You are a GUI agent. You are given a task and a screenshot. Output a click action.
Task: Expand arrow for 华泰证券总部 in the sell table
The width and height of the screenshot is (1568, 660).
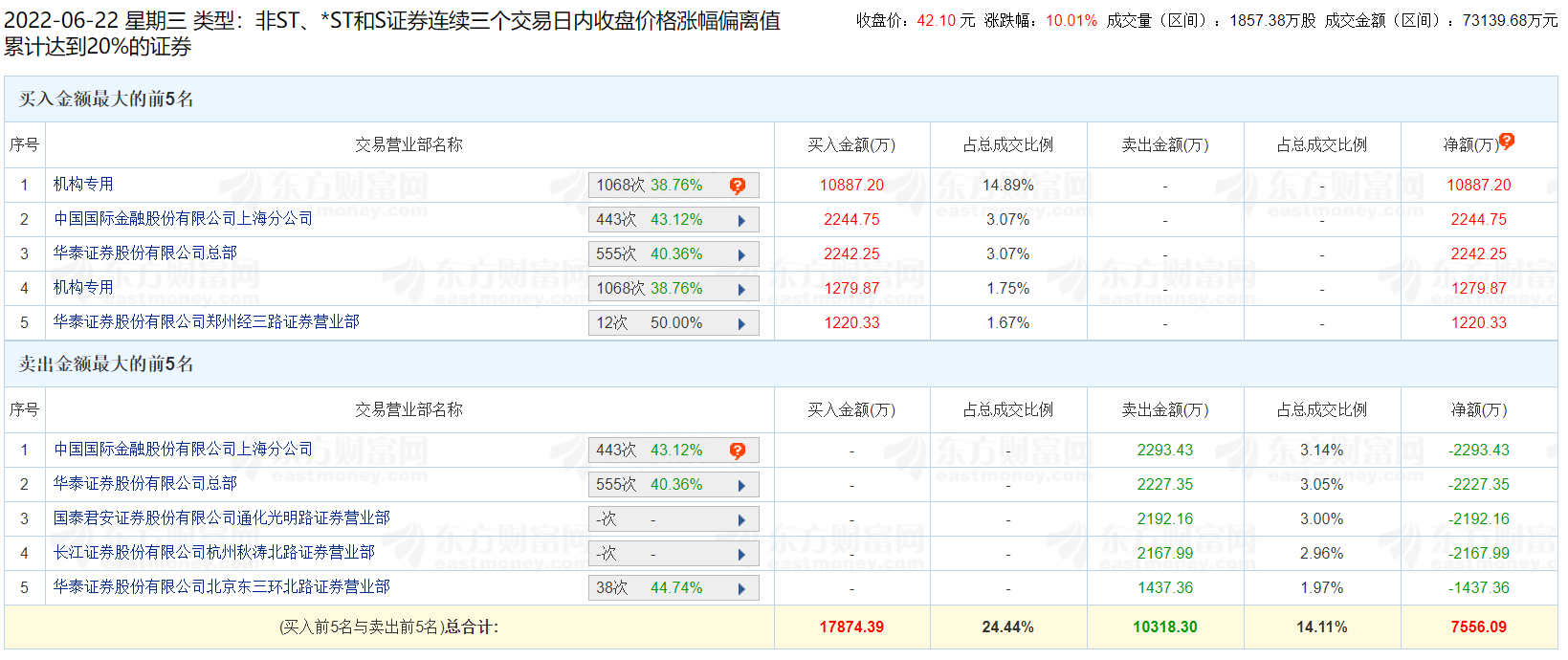(x=741, y=485)
